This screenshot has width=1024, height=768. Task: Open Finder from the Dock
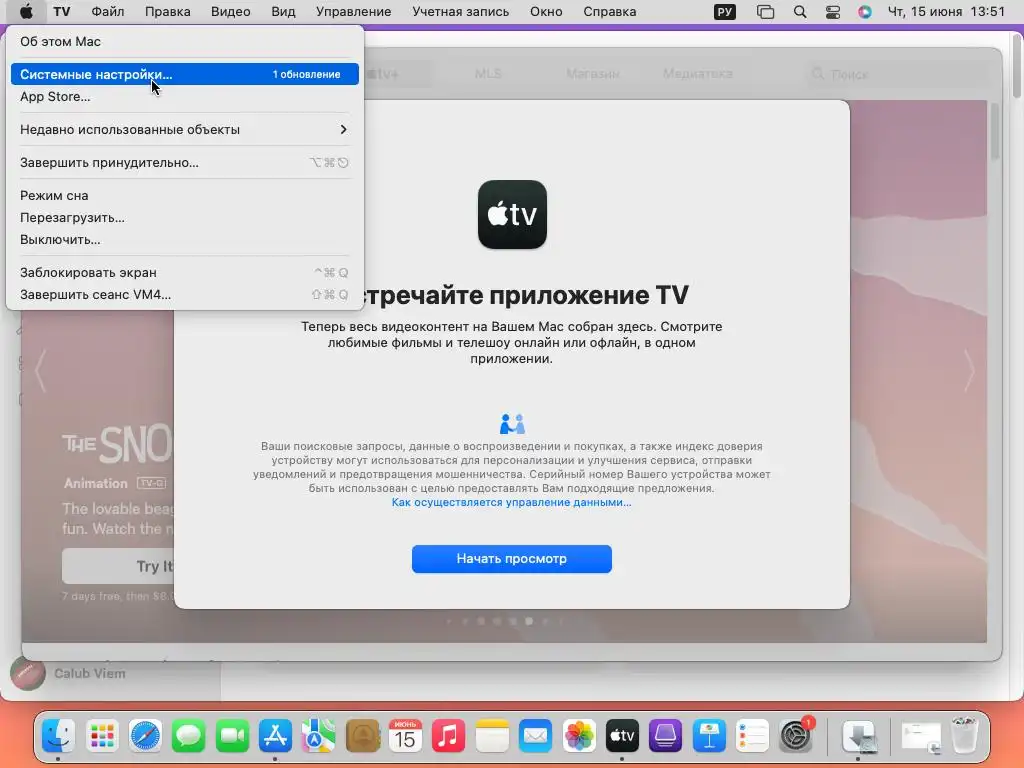point(58,736)
